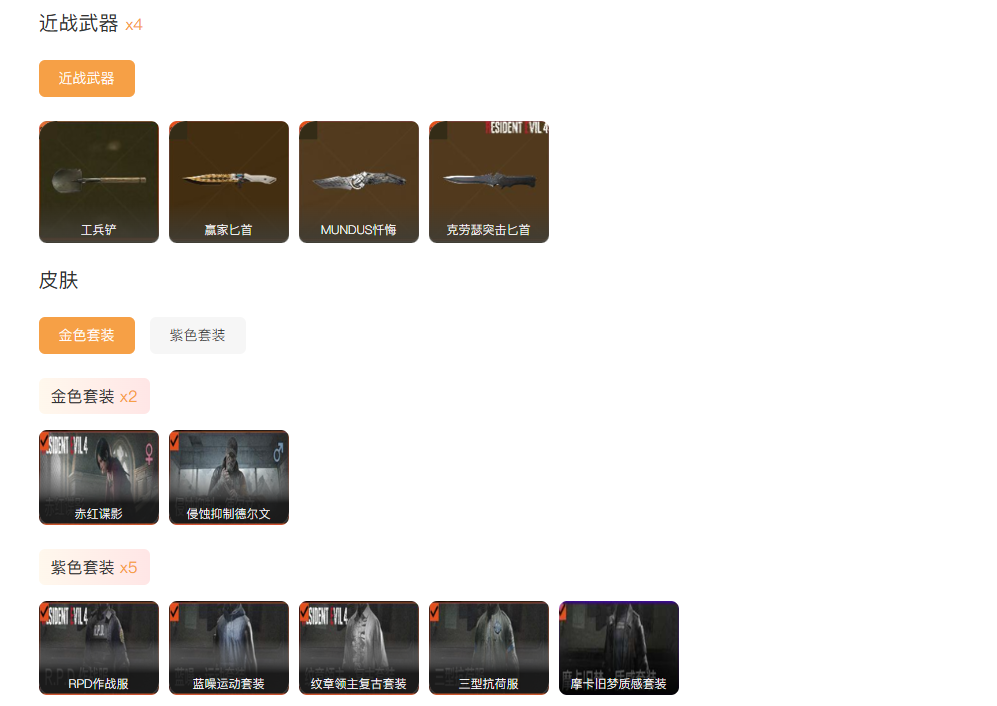
Task: Switch to the 紫色套装 tab
Action: [x=198, y=335]
